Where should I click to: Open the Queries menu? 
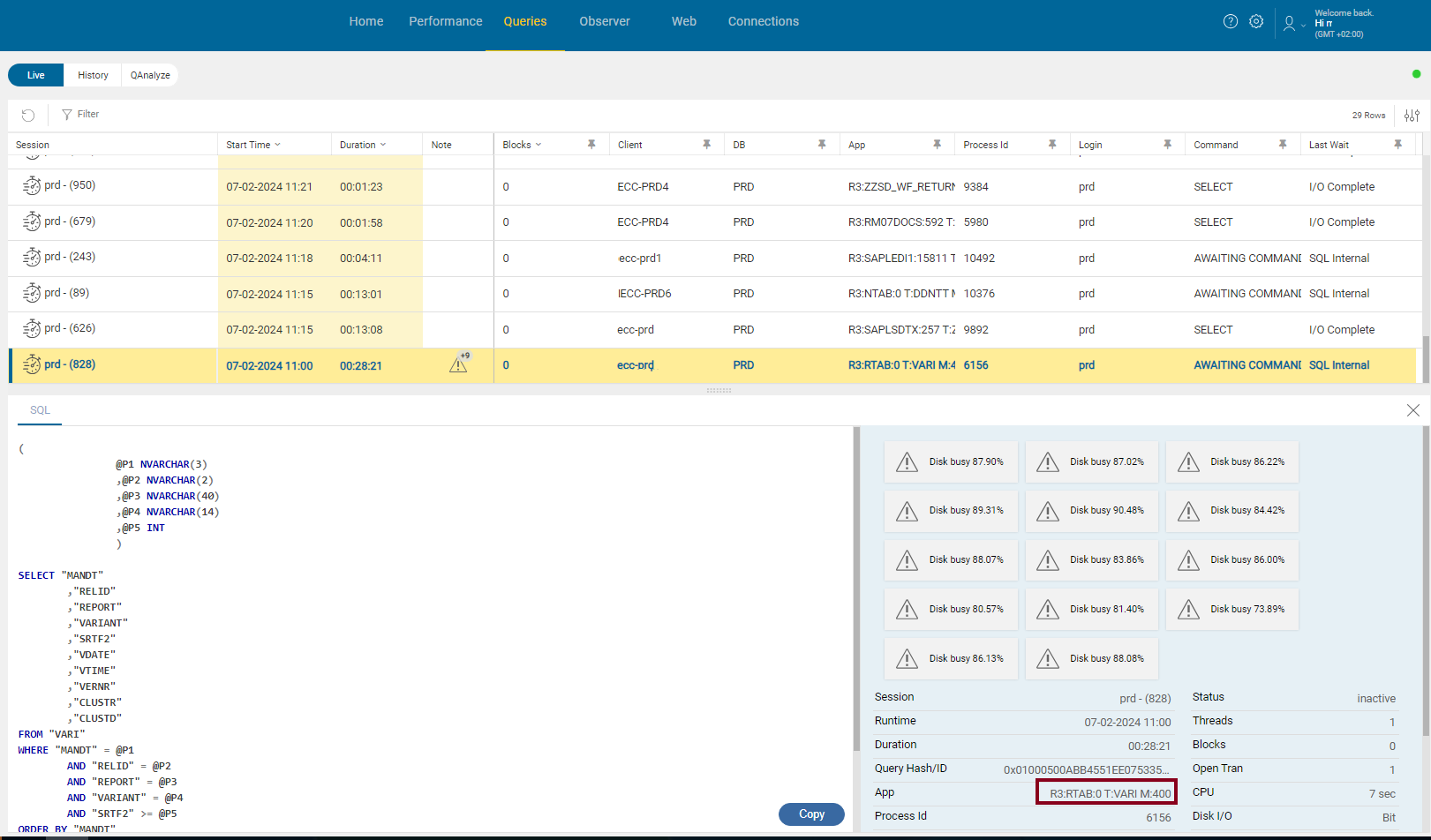click(x=525, y=21)
